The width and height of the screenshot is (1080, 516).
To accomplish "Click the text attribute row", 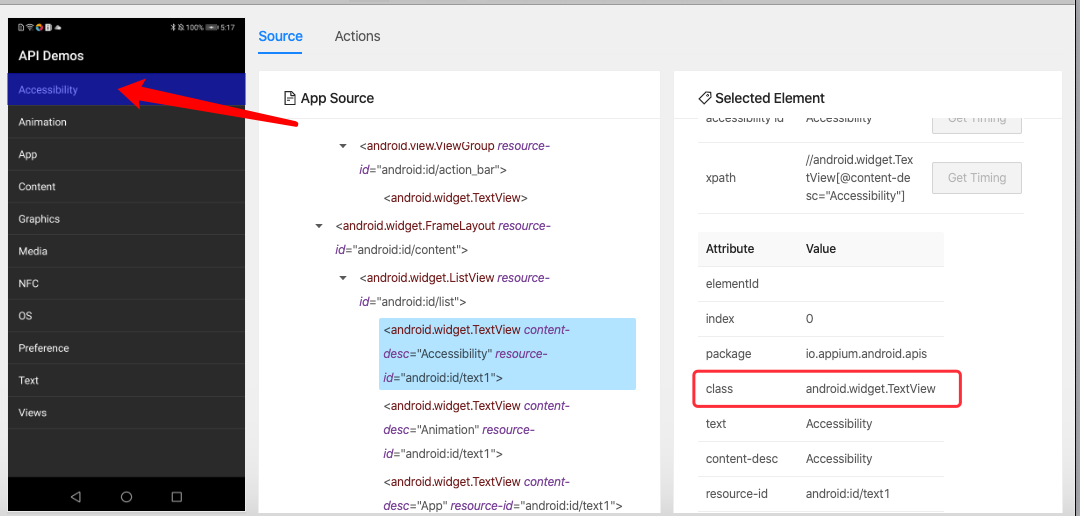I will (821, 424).
